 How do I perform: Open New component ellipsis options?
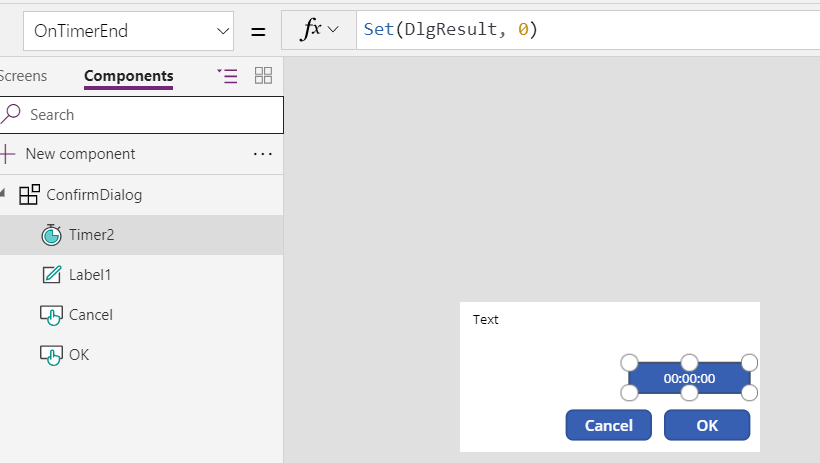pyautogui.click(x=263, y=154)
